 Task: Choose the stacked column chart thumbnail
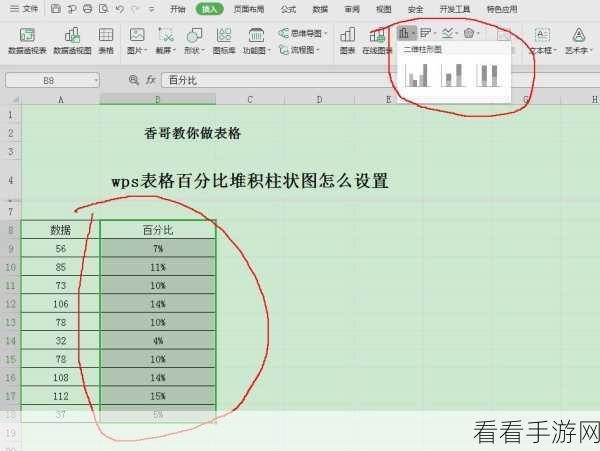coord(453,75)
